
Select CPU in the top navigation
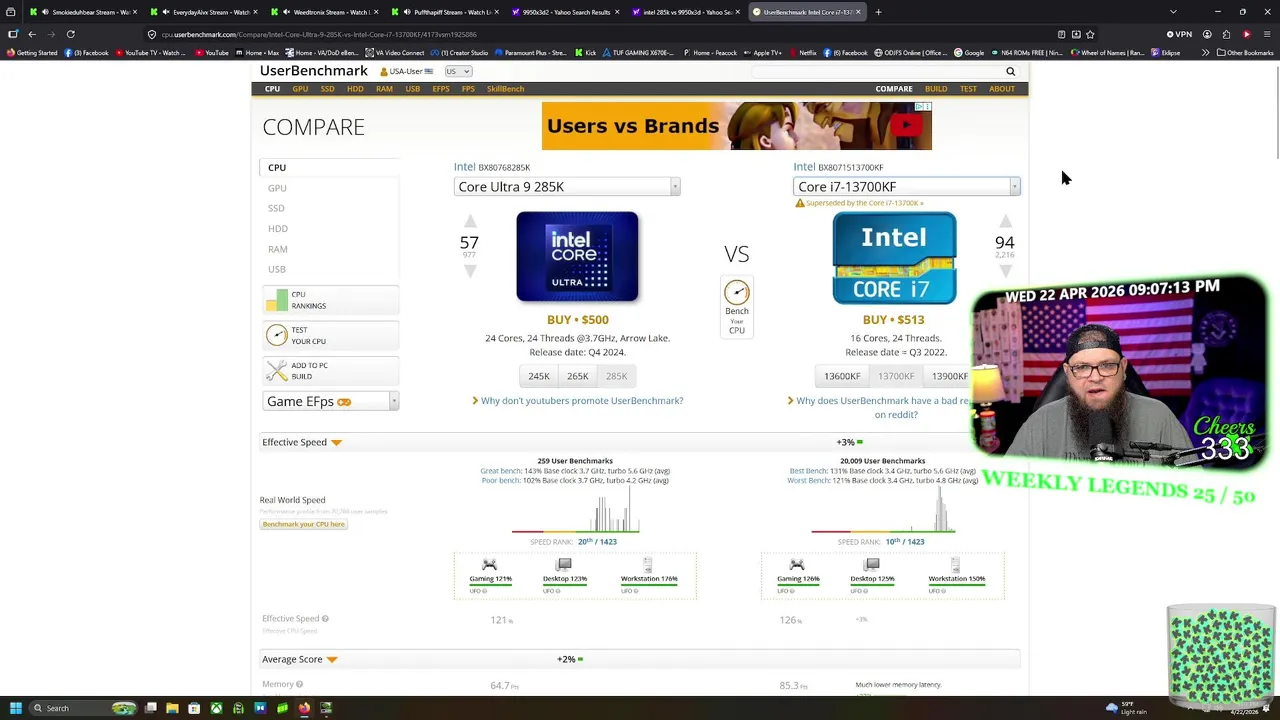(x=272, y=89)
